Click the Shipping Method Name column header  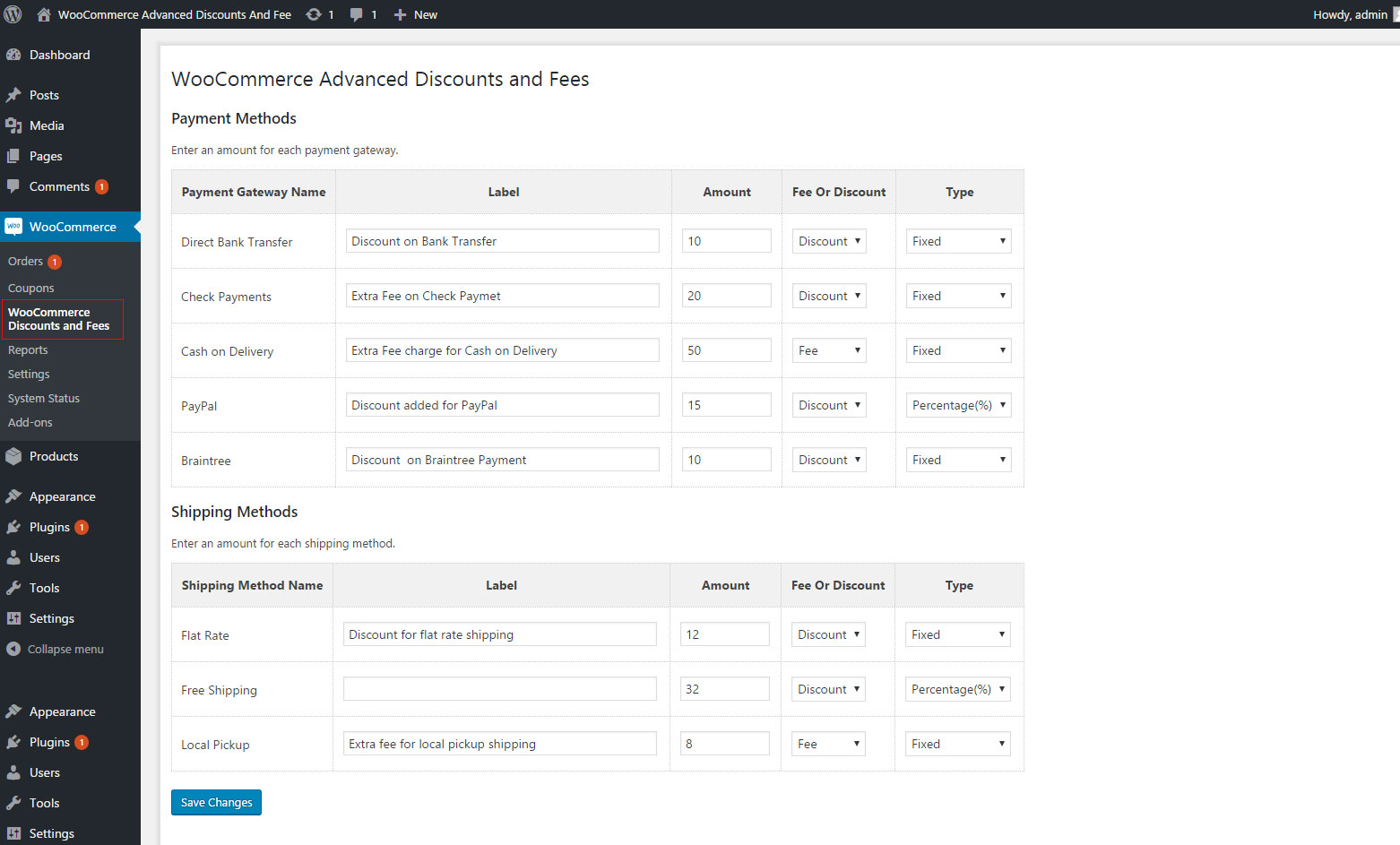coord(252,585)
